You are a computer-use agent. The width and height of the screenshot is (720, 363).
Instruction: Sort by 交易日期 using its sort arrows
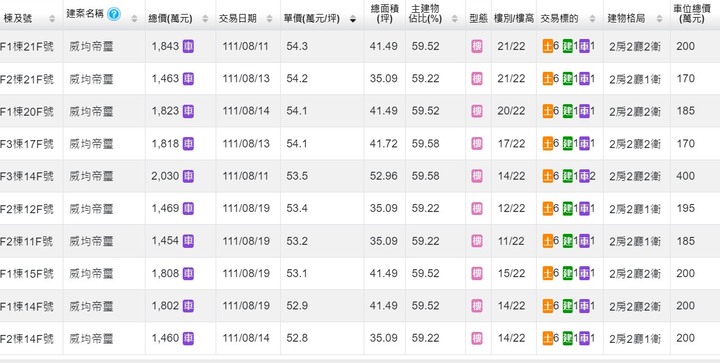pyautogui.click(x=269, y=19)
